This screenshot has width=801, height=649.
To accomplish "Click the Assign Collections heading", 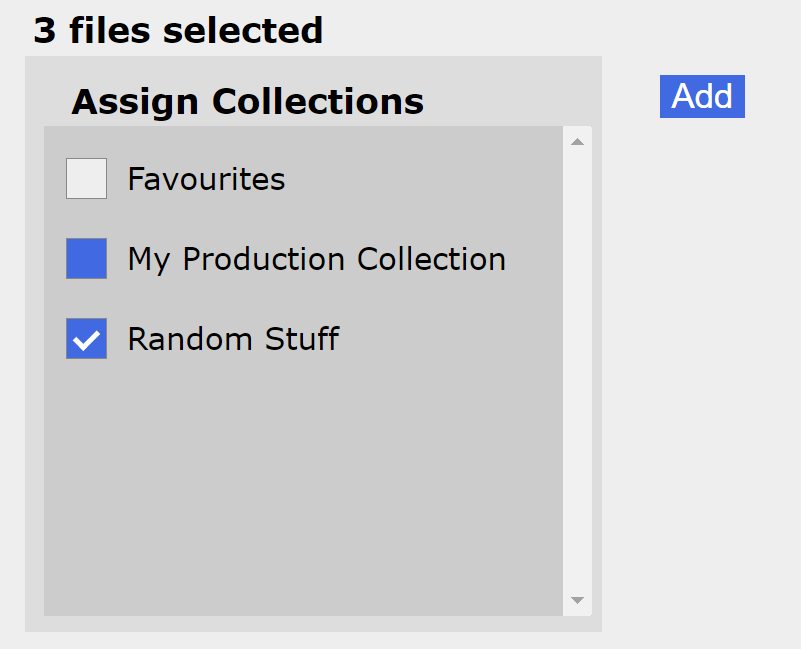I will tap(247, 101).
